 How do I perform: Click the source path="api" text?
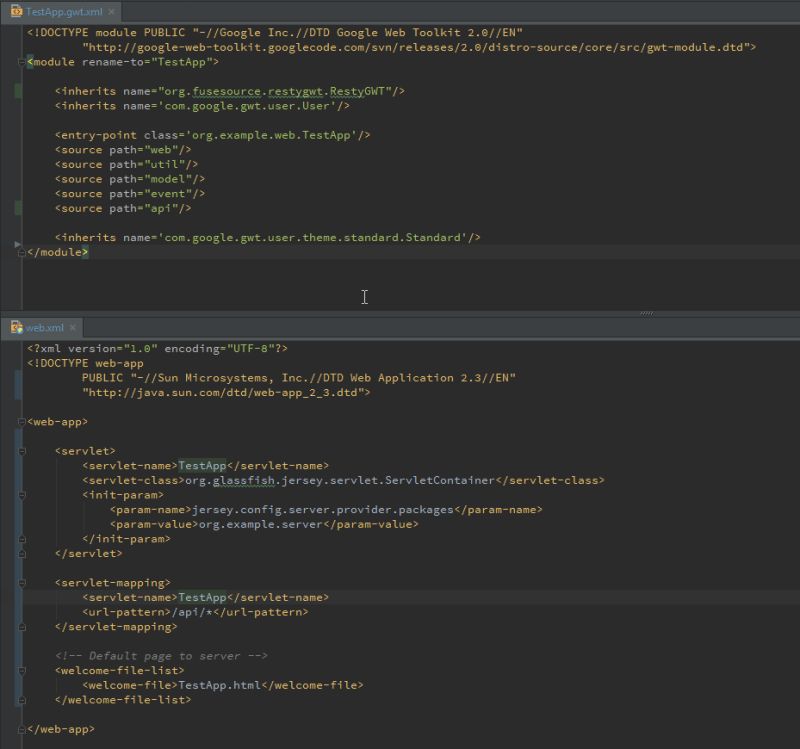(x=123, y=209)
